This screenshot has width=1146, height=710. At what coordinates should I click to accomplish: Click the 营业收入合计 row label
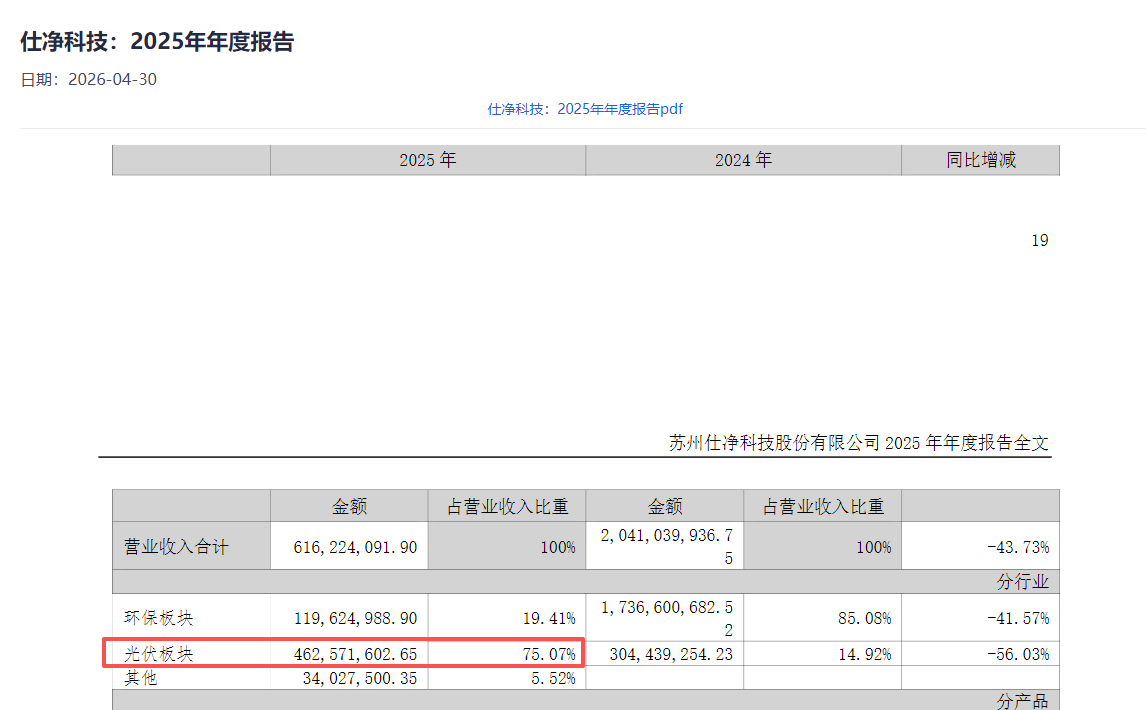[x=176, y=547]
